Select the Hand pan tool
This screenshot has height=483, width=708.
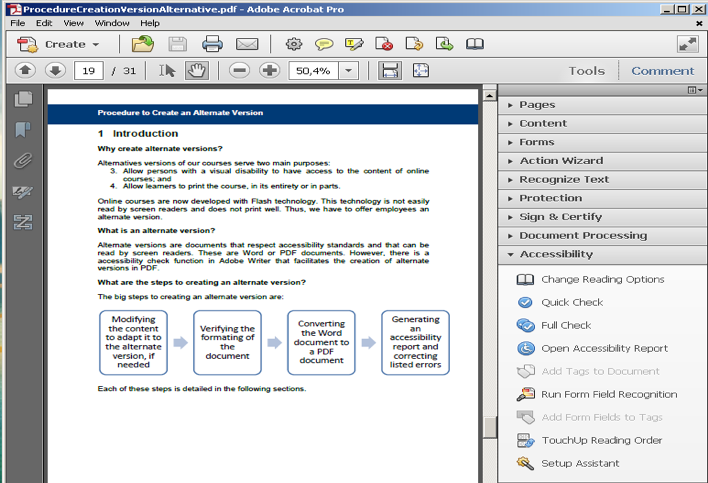tap(197, 70)
